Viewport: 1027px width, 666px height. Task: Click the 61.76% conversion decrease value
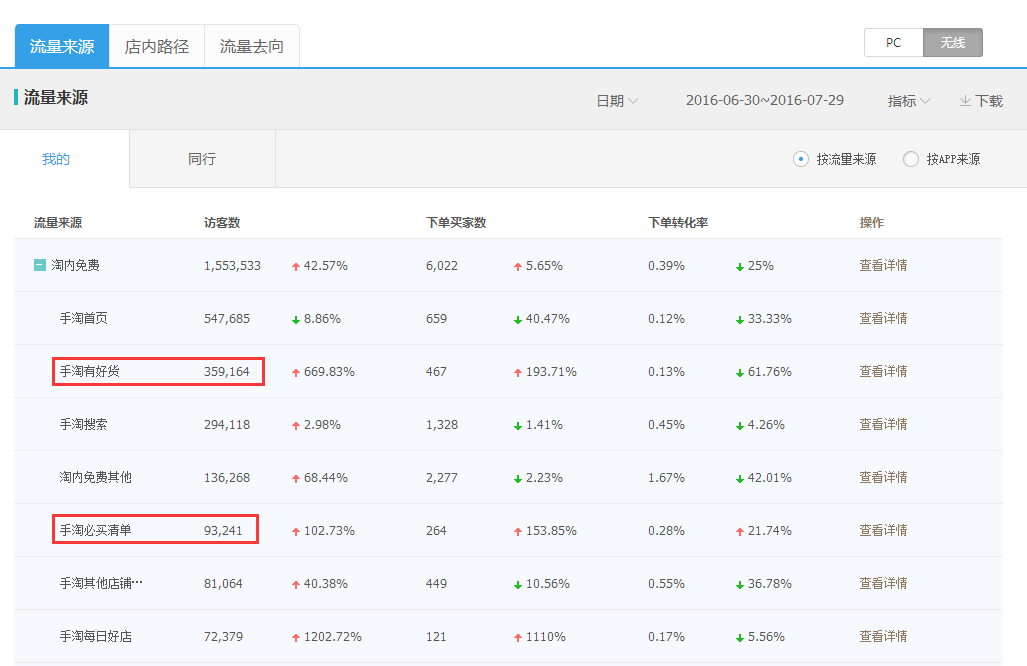point(770,372)
